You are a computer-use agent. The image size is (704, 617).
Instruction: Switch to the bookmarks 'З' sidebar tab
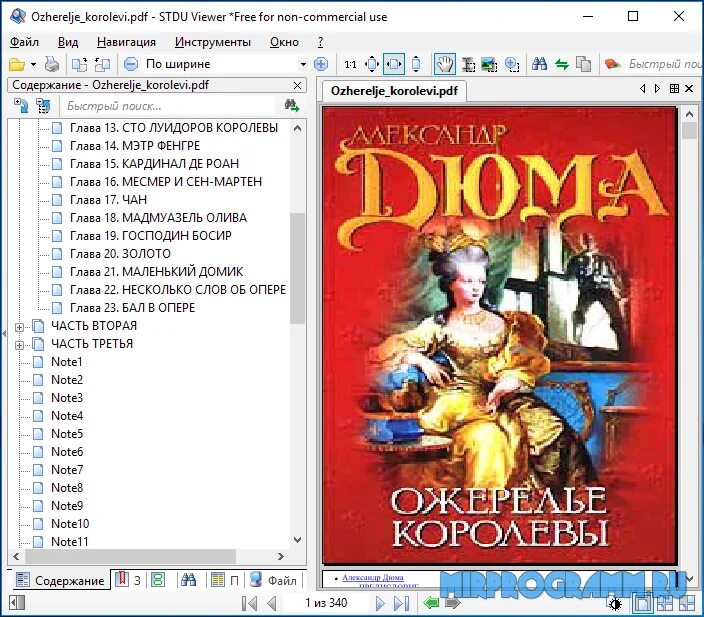coord(128,580)
